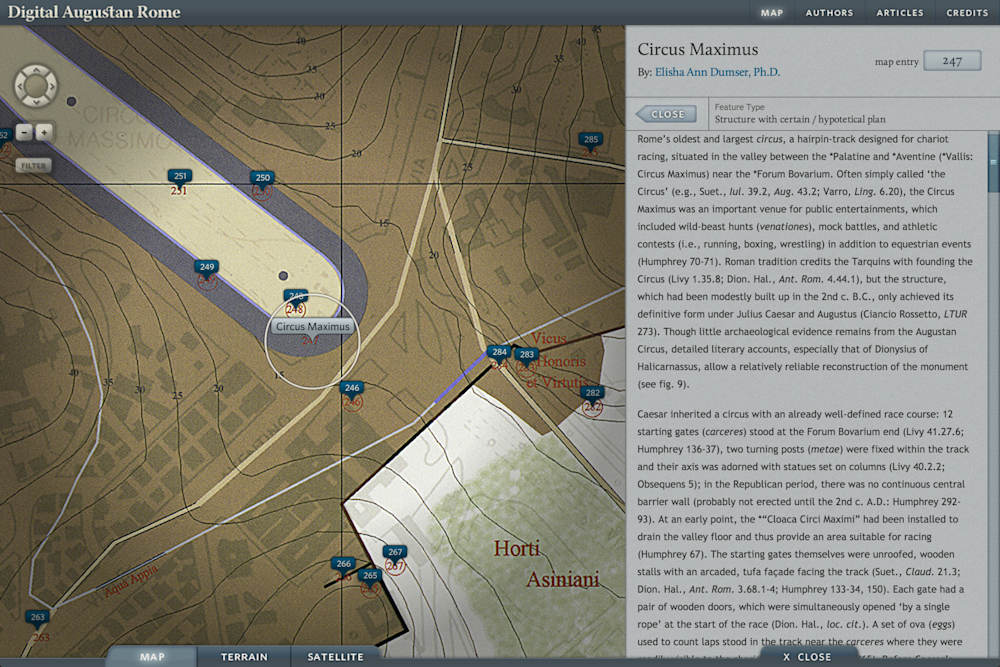
Task: Select map marker 267
Action: (x=395, y=552)
